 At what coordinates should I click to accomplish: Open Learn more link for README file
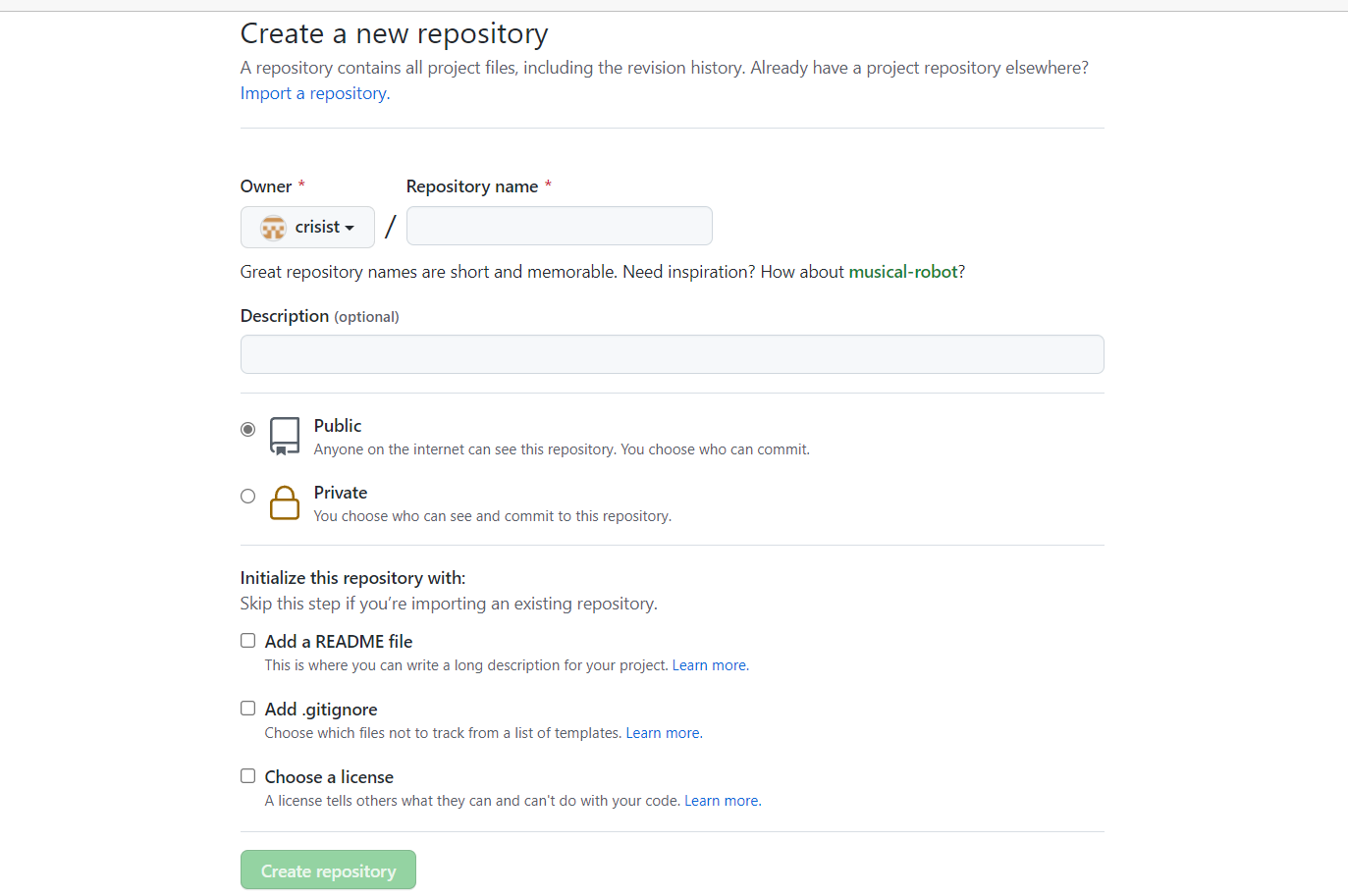[x=710, y=665]
